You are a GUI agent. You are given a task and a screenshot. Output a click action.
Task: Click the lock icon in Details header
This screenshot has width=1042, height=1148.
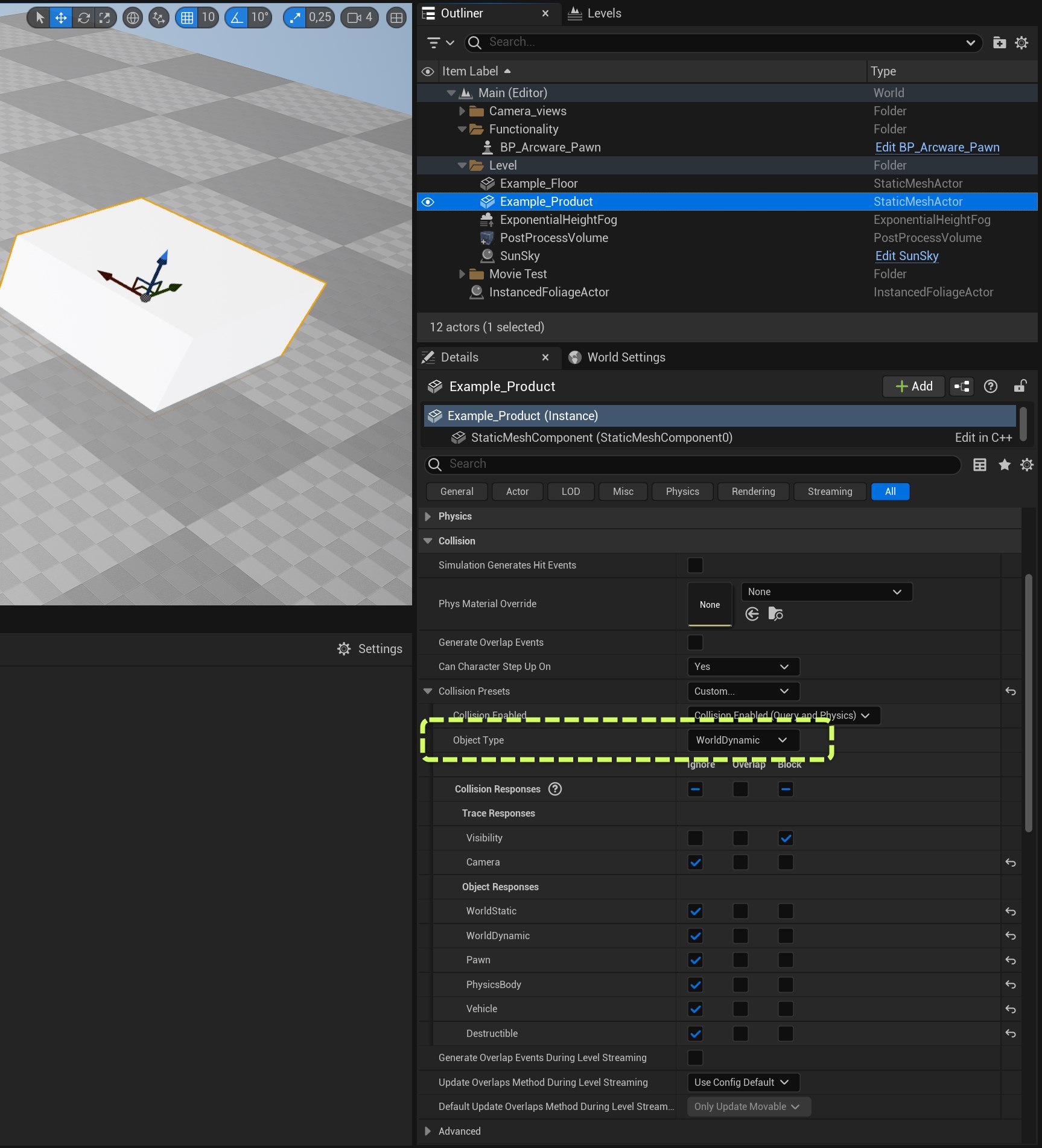coord(1020,386)
